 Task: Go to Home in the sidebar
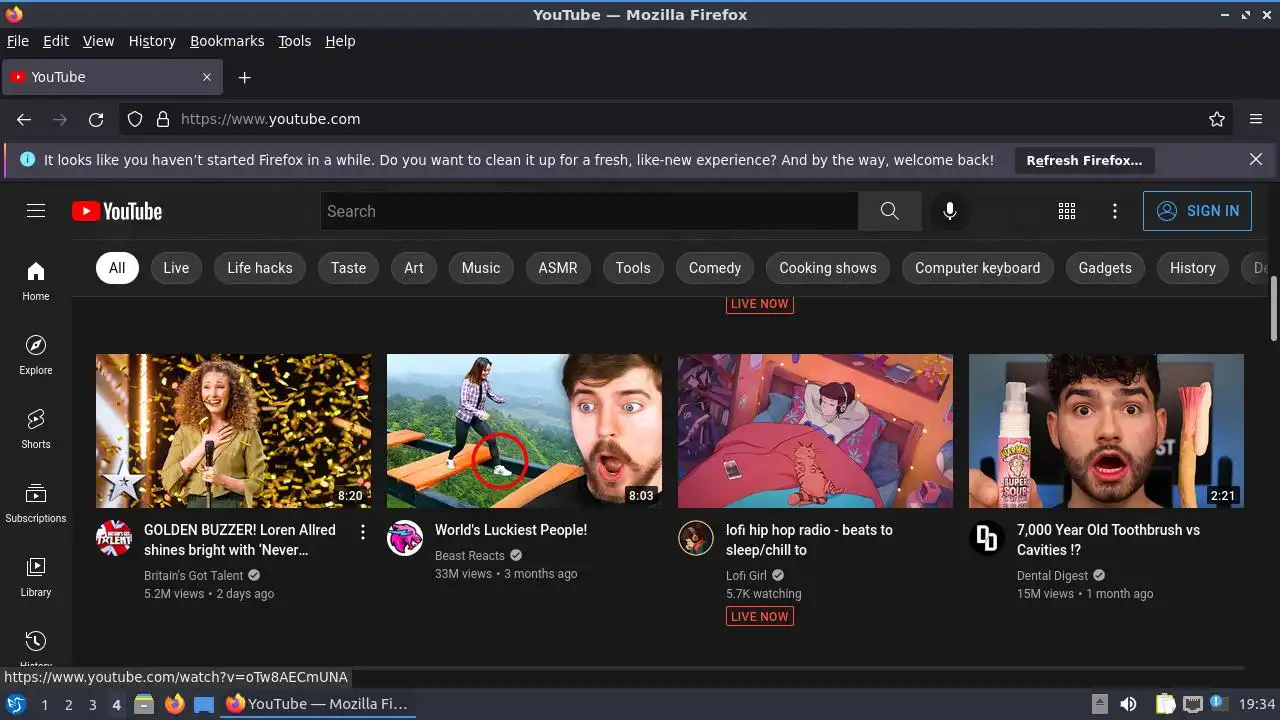36,281
